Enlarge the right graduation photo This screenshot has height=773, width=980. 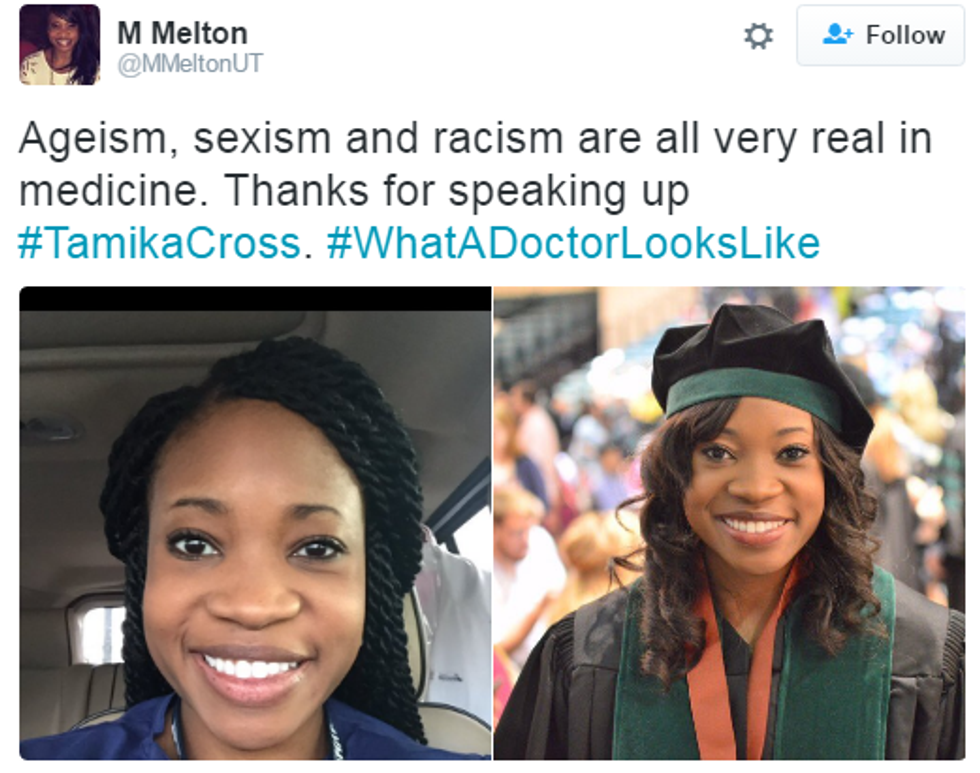tap(729, 522)
